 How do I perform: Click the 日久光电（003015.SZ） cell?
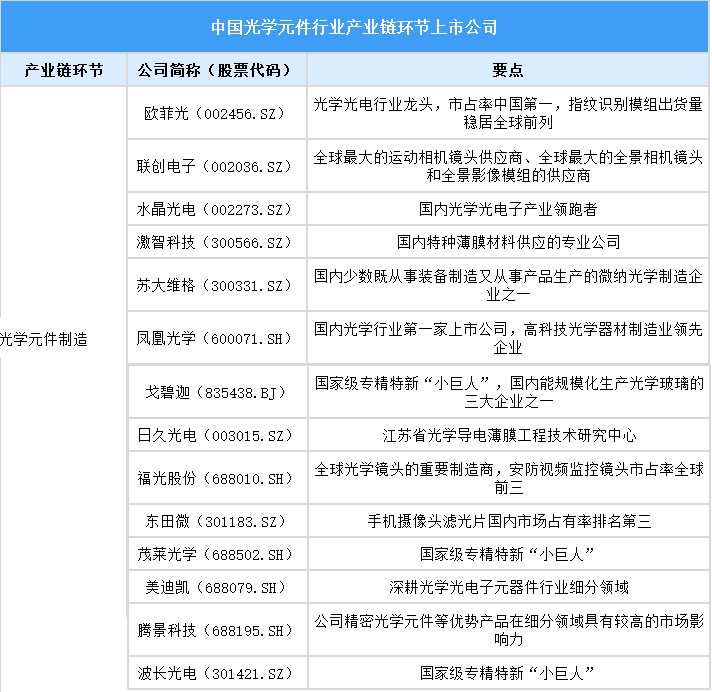click(x=218, y=435)
